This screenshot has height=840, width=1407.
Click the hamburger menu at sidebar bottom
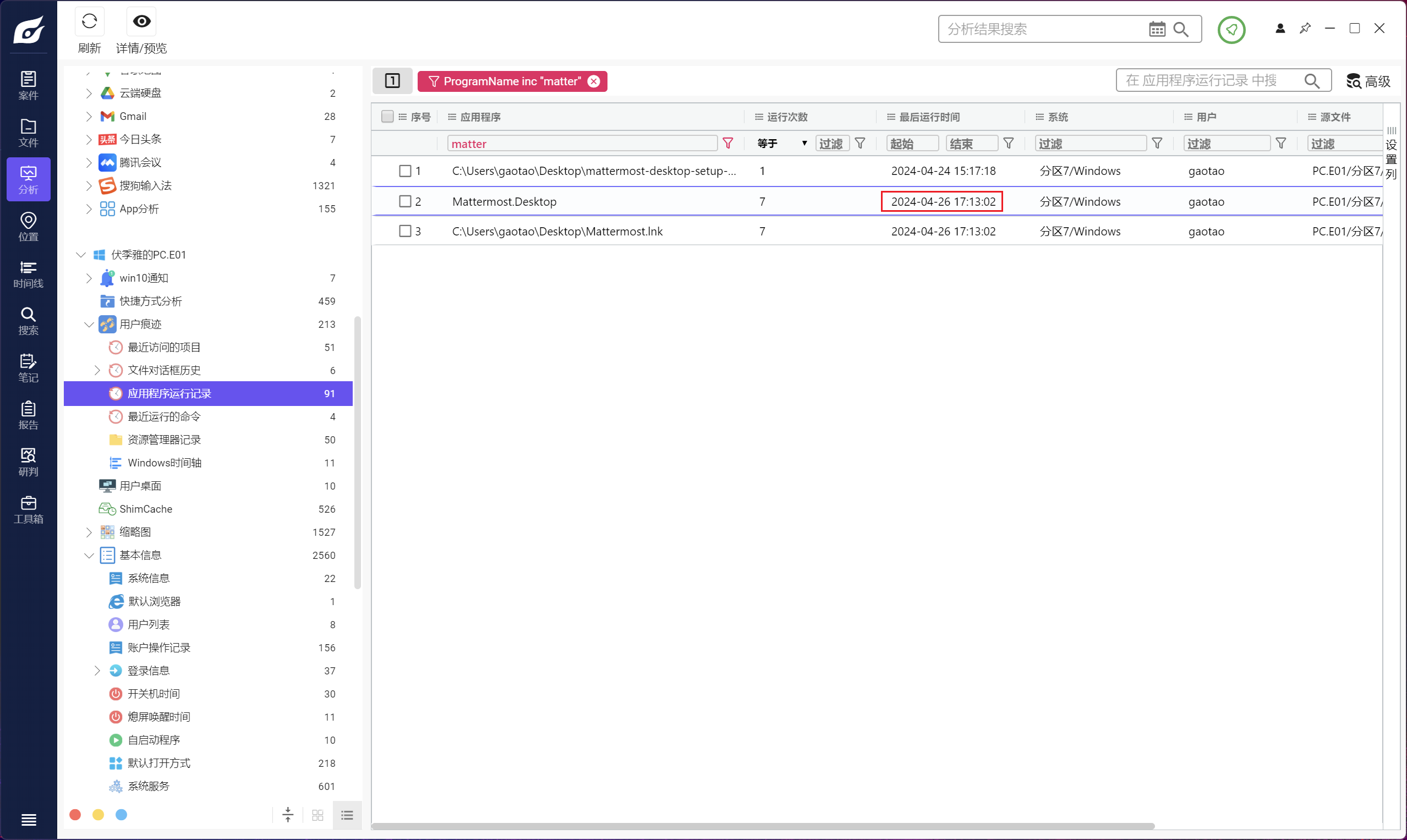[x=28, y=820]
